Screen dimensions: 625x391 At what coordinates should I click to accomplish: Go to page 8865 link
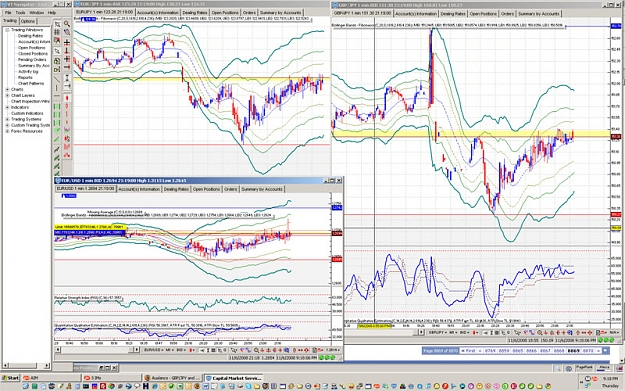[518, 351]
